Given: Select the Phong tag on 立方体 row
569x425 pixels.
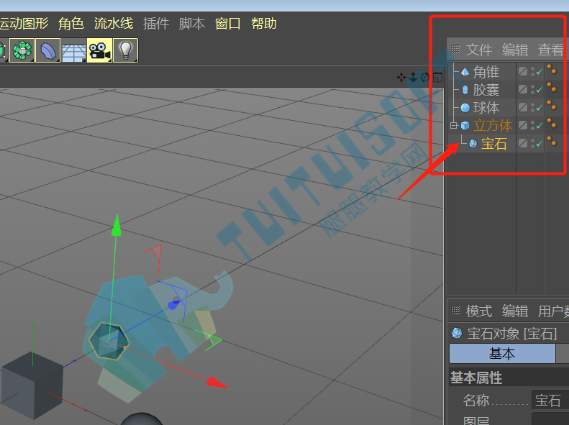Looking at the screenshot, I should tap(552, 123).
